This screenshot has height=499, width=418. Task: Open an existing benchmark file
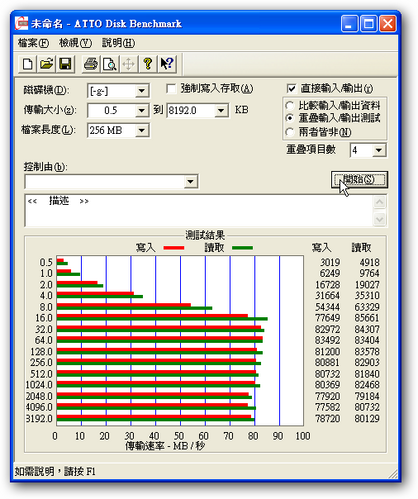46,64
